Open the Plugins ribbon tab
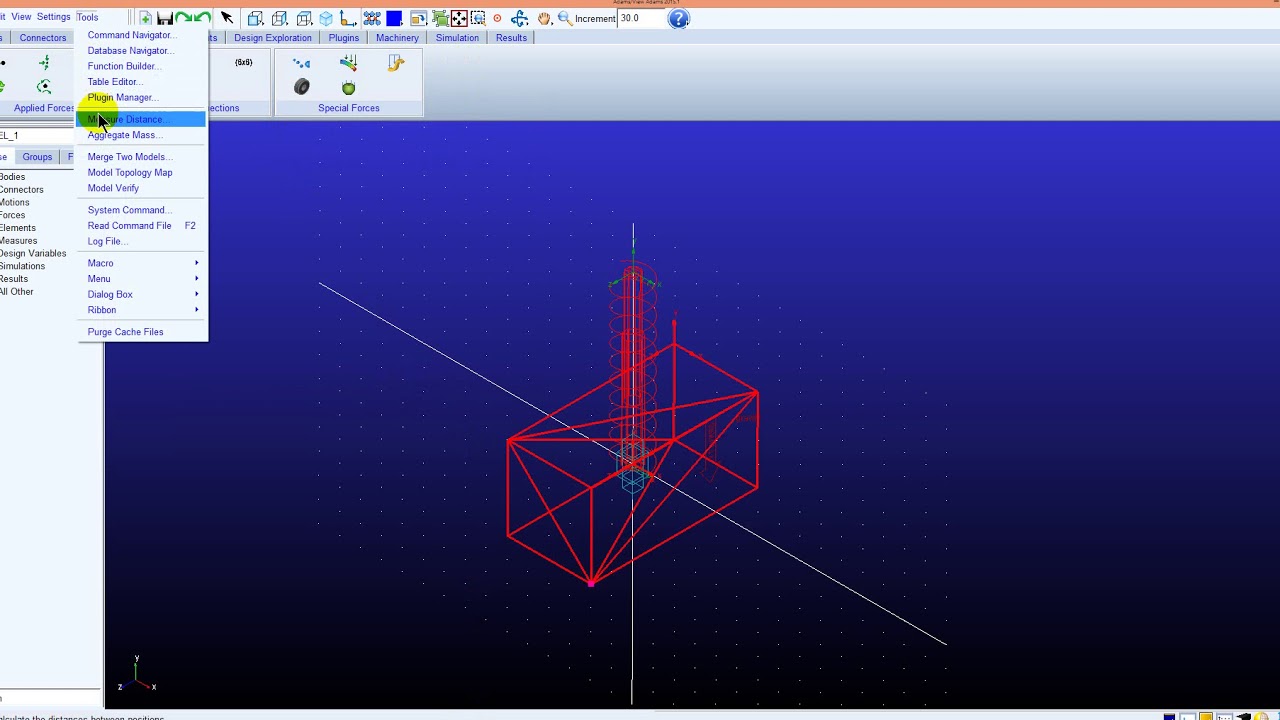Screen dimensions: 1280x720 (x=344, y=38)
